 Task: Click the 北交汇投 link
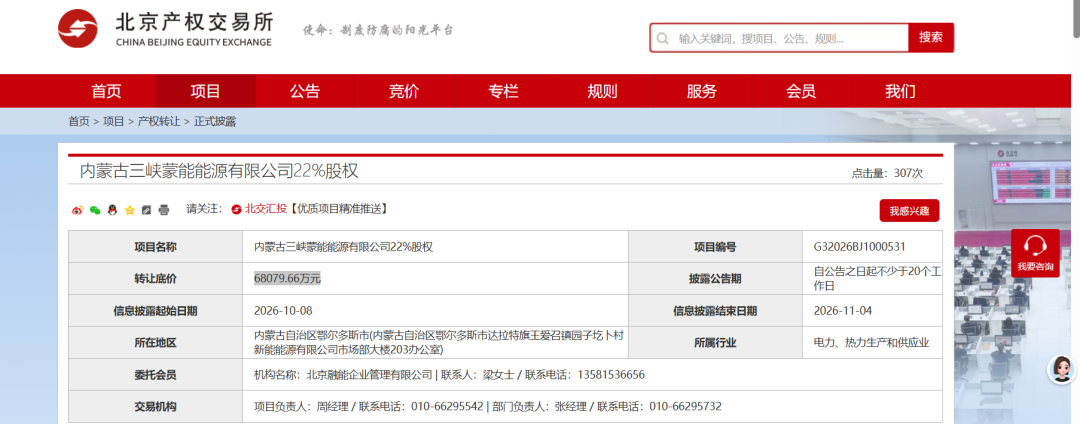(x=265, y=209)
